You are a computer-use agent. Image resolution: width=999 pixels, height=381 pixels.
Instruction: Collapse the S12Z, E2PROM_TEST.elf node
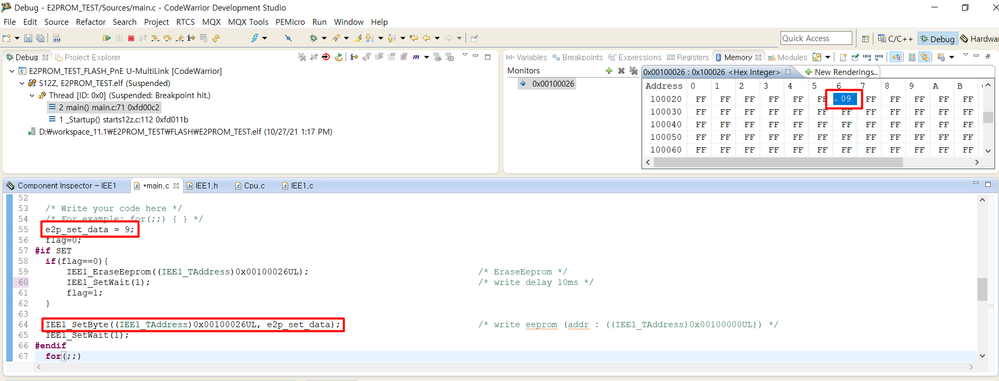click(21, 83)
